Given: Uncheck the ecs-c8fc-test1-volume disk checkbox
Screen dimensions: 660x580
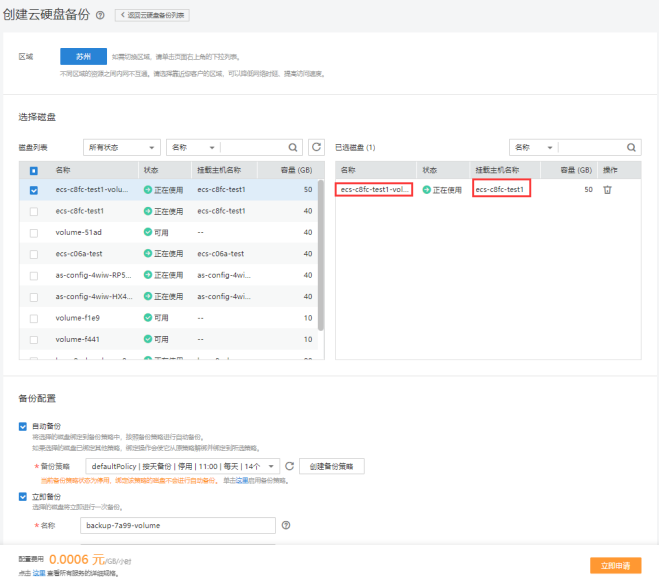Looking at the screenshot, I should (x=34, y=189).
